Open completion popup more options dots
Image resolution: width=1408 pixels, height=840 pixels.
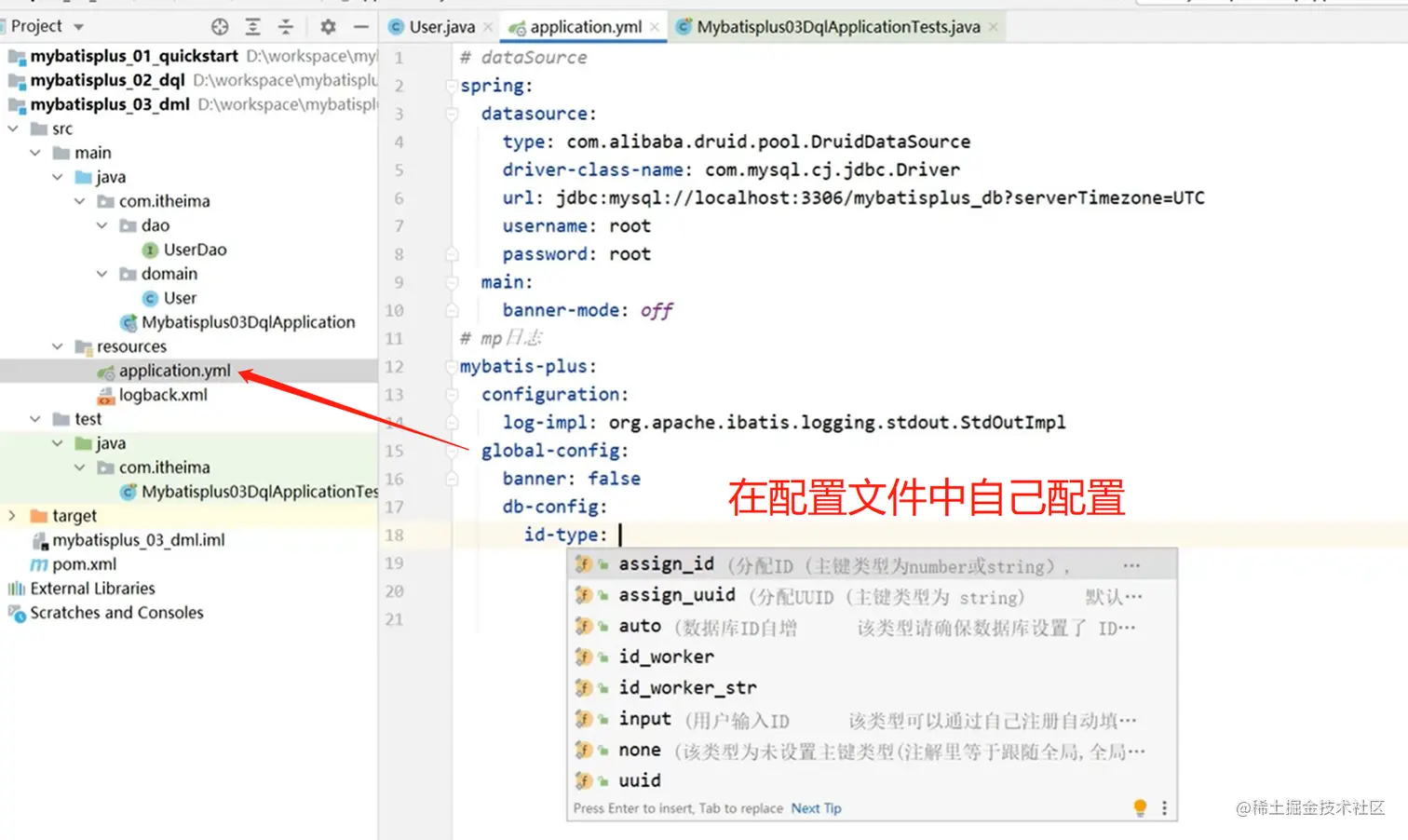tap(1164, 808)
